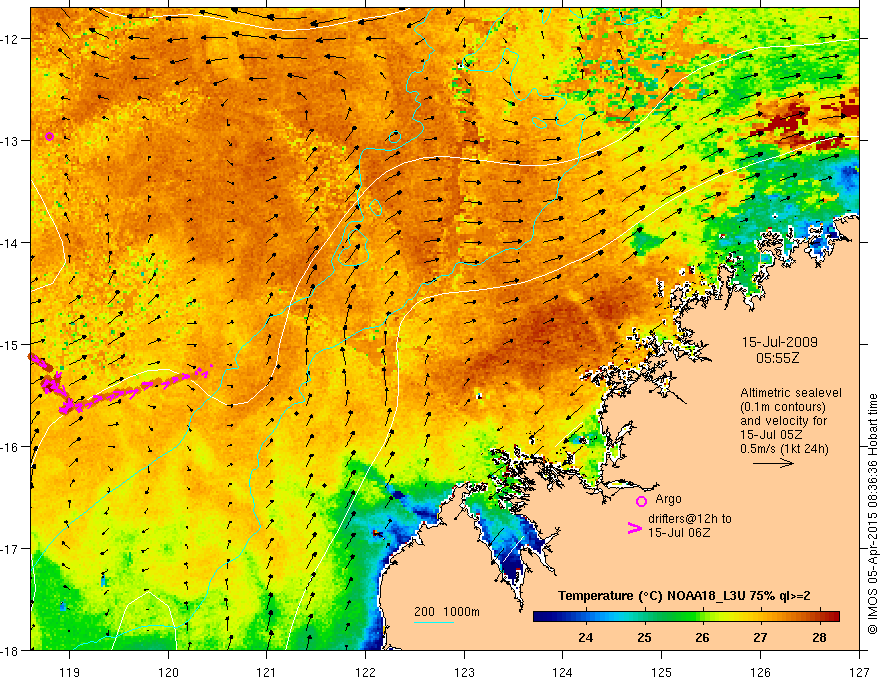Viewport: 880px width, 680px height.
Task: Click latitude axis label -12
Action: pyautogui.click(x=12, y=39)
